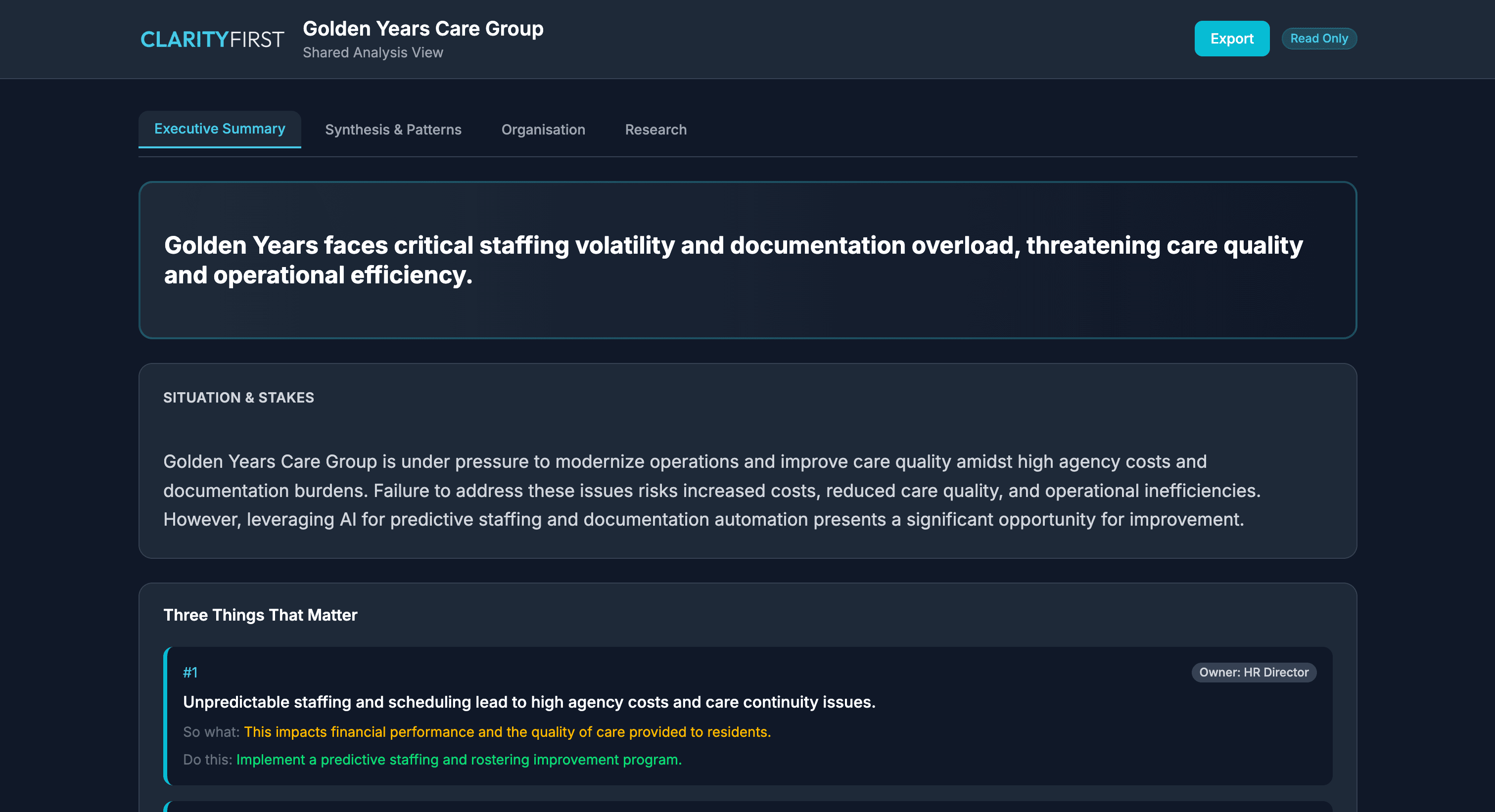
Task: Click the predictive staffing improvement program recommendation
Action: coord(458,759)
